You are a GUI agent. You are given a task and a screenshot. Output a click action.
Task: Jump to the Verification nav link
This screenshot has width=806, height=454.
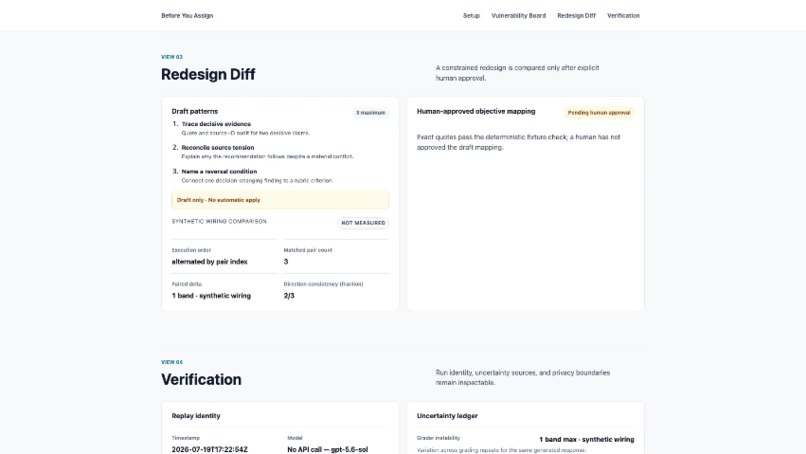coord(623,16)
